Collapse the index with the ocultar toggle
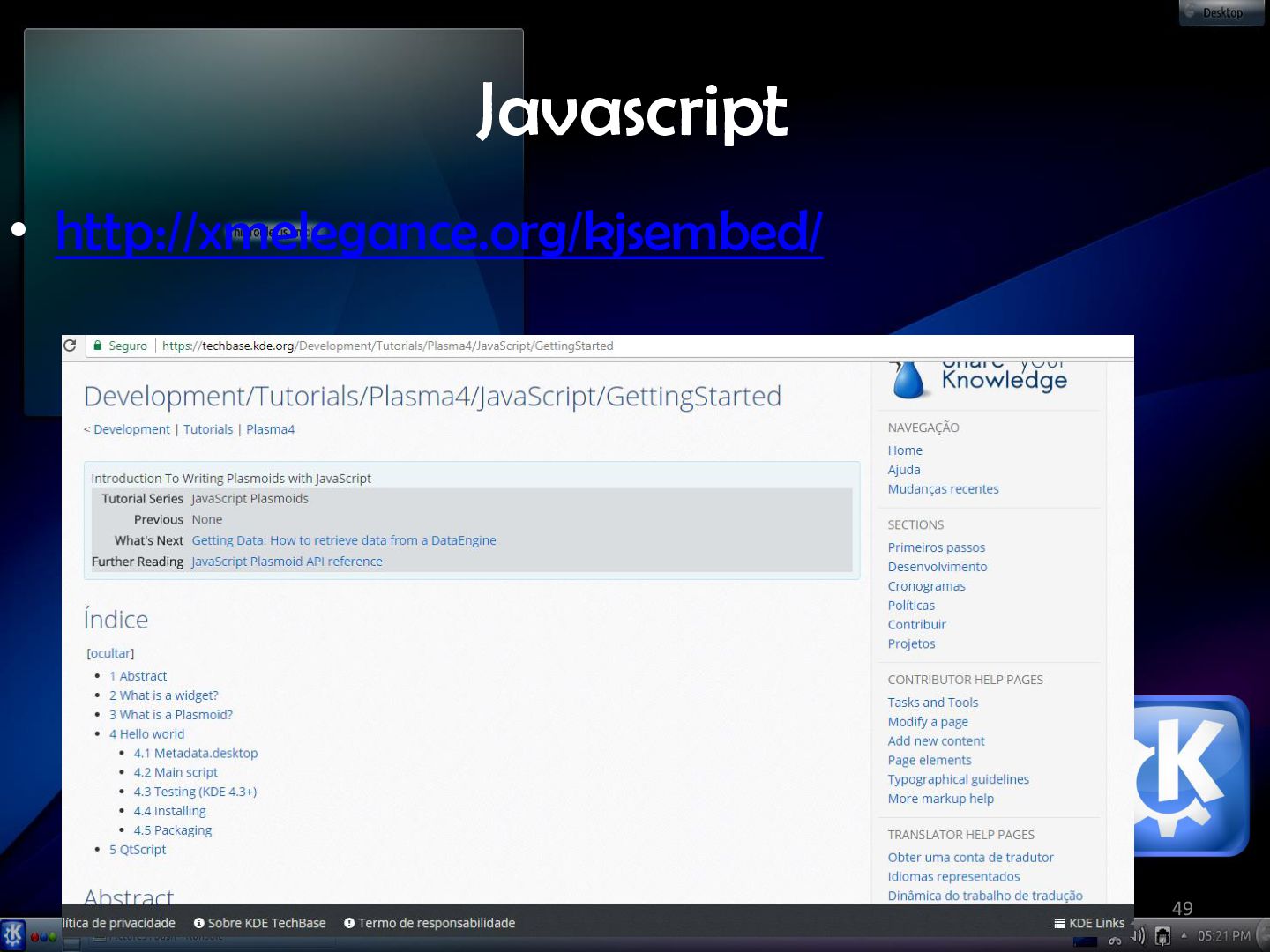 click(110, 653)
